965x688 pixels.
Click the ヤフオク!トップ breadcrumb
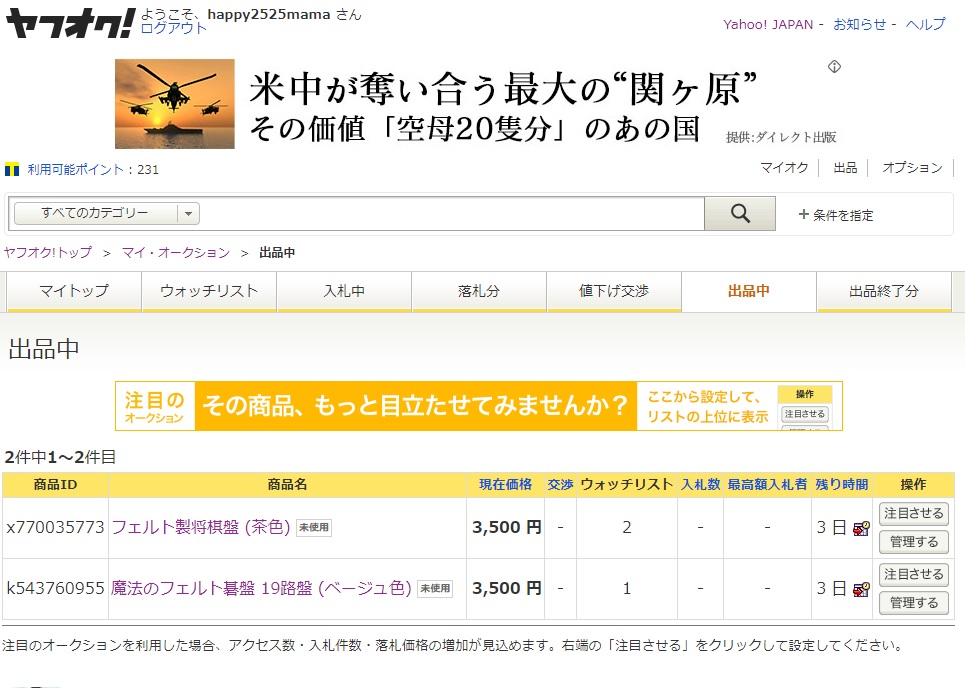[48, 252]
